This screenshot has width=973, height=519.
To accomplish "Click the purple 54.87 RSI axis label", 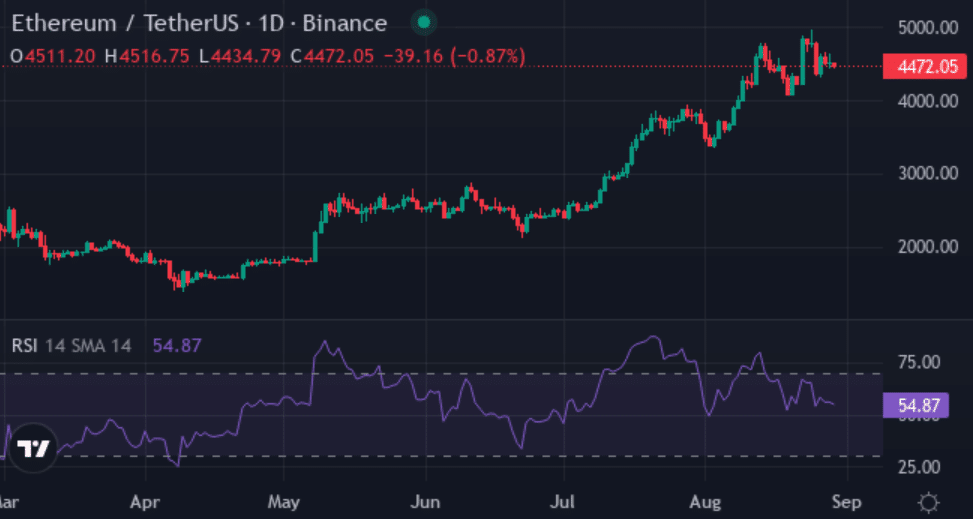I will tap(916, 405).
